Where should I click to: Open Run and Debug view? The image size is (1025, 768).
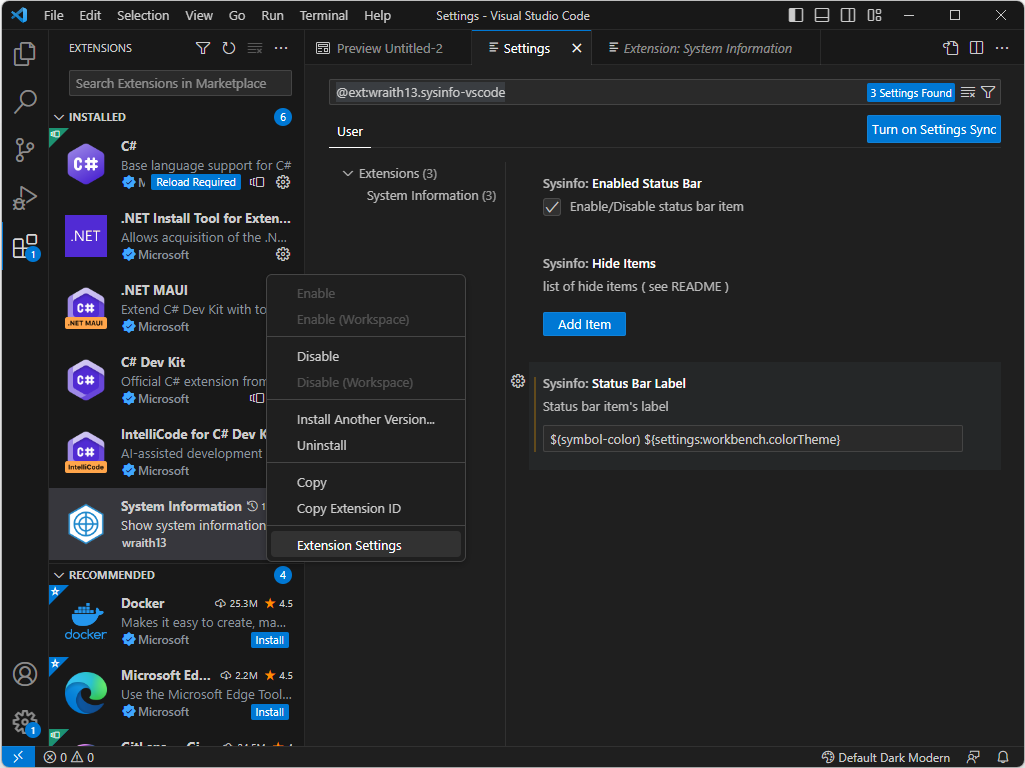(25, 198)
